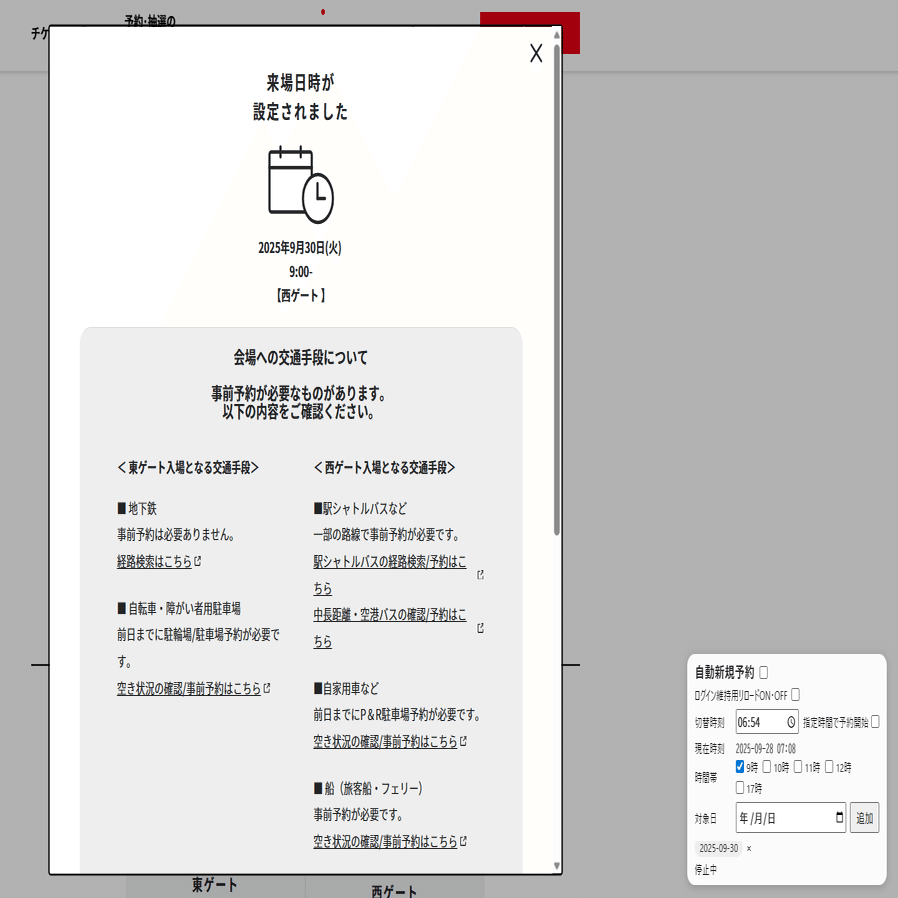This screenshot has height=898, width=898.
Task: Click the dialog scrollbar down arrow
Action: [x=557, y=866]
